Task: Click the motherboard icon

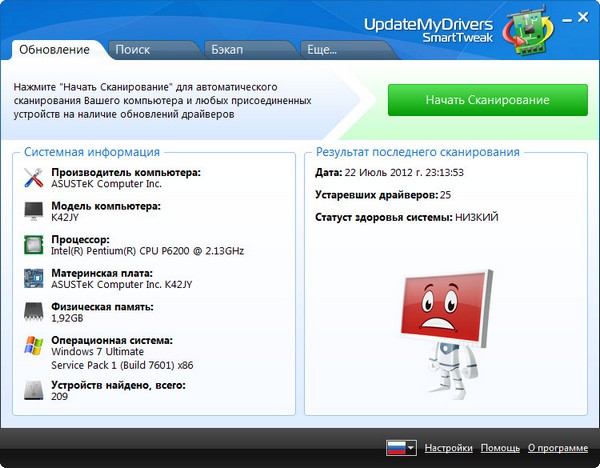Action: tap(34, 278)
